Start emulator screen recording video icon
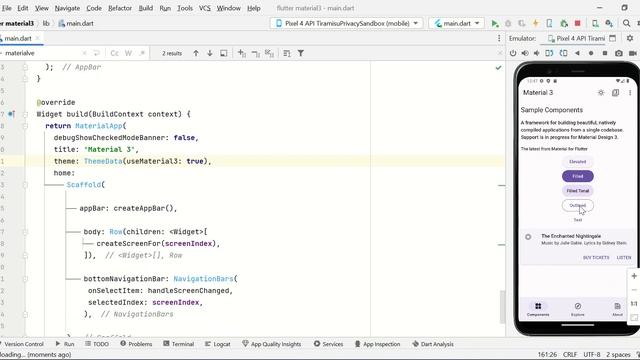Image resolution: width=640 pixels, height=360 pixels. point(633,53)
